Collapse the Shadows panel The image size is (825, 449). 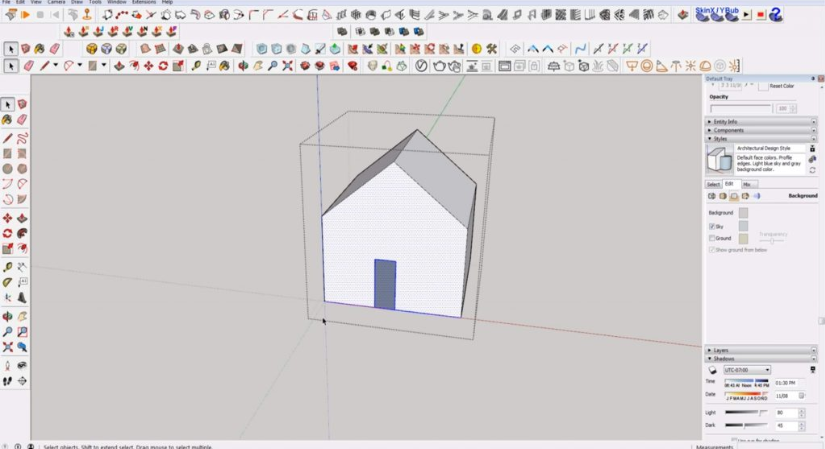point(761,358)
